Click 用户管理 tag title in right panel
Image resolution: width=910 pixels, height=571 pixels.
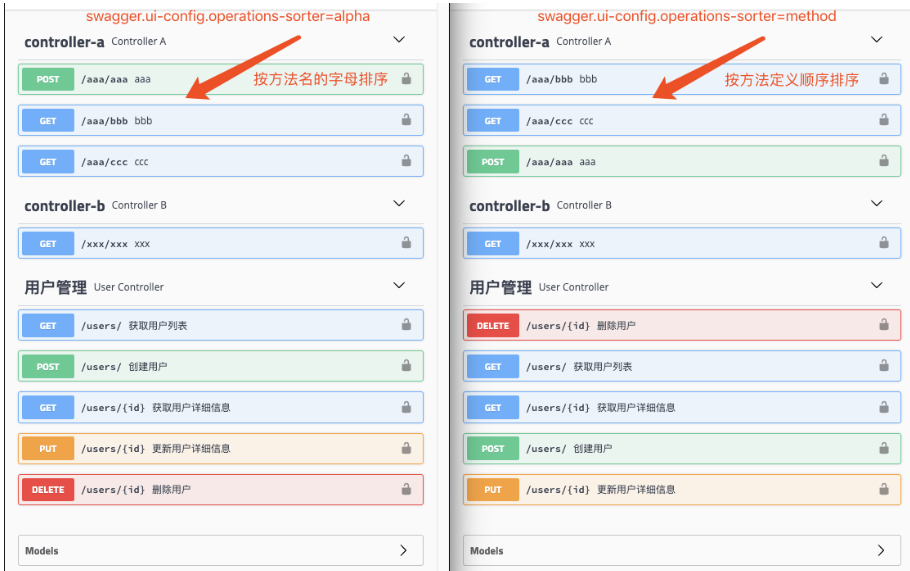click(500, 287)
